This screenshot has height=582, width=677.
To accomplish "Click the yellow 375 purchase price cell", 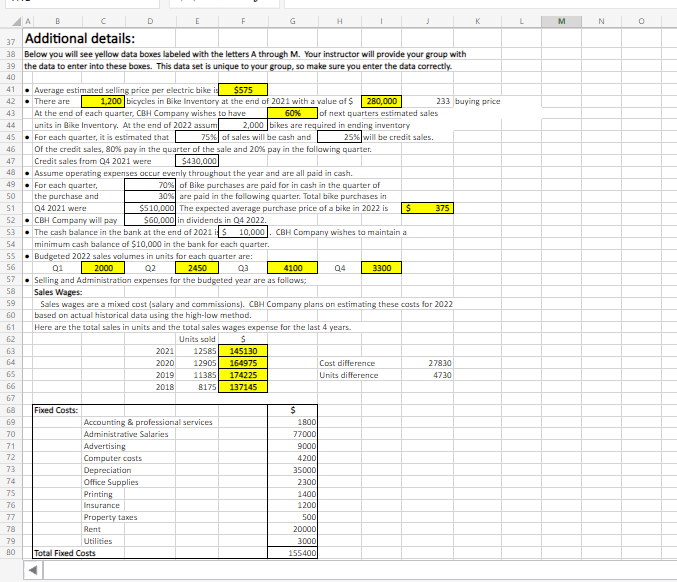I will point(427,208).
